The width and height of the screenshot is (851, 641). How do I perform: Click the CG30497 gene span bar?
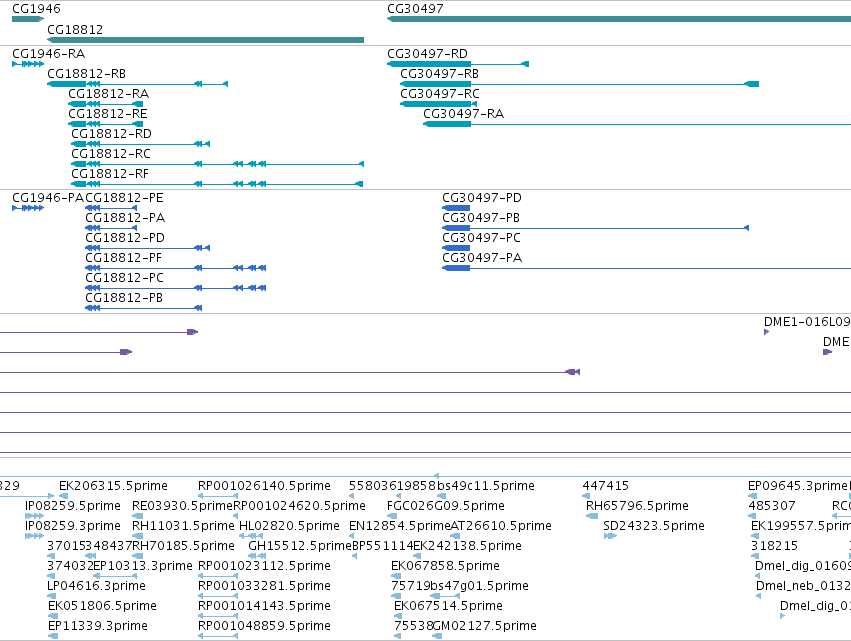pyautogui.click(x=619, y=19)
